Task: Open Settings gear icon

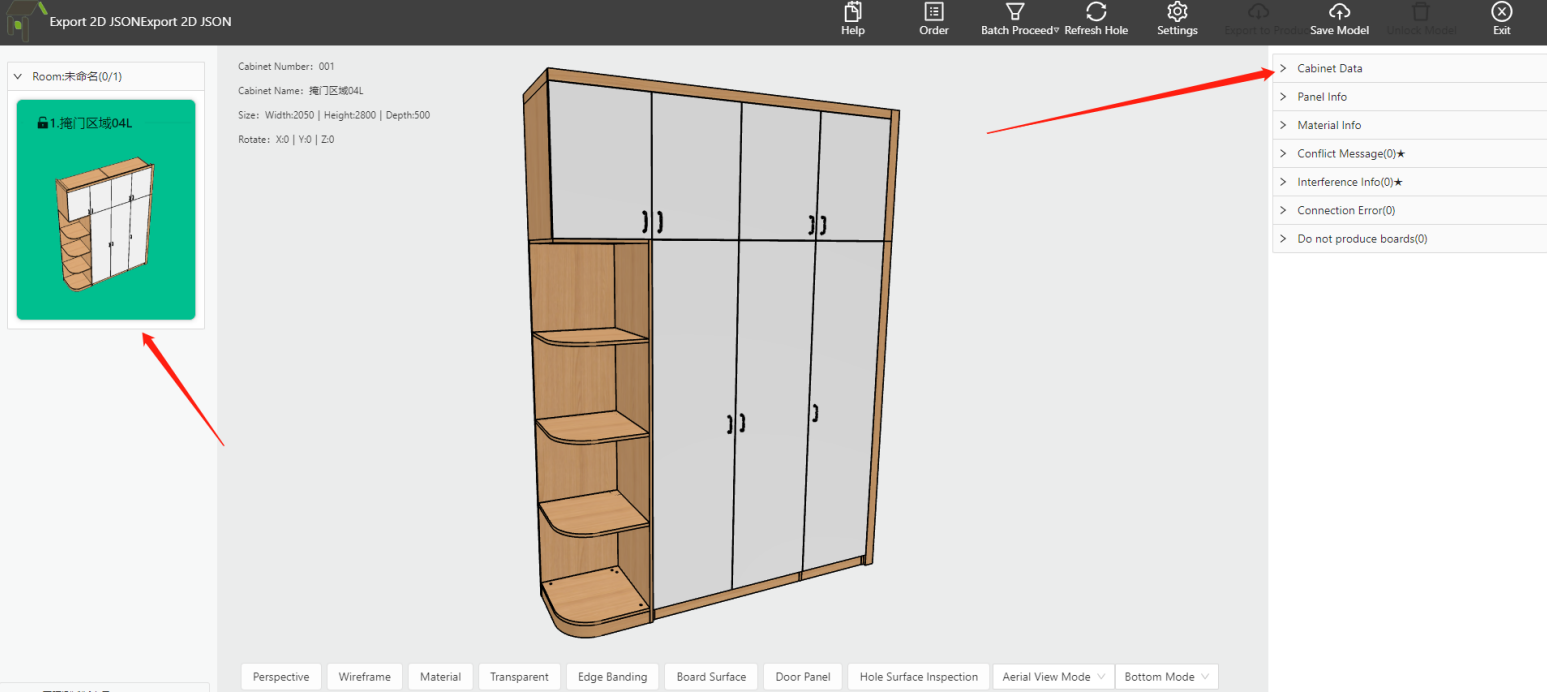Action: tap(1177, 13)
